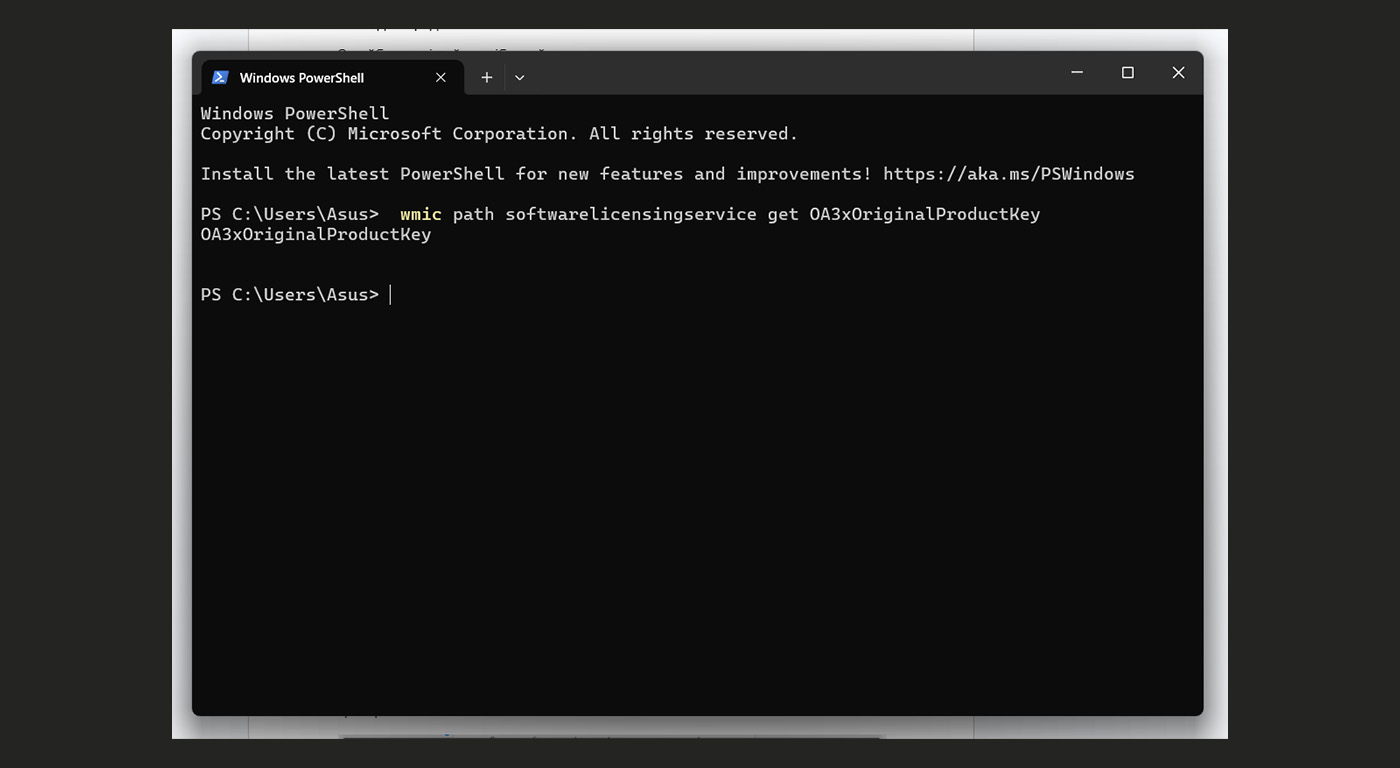Screen dimensions: 1400x768
Task: Close the Windows PowerShell tab
Action: 440,78
